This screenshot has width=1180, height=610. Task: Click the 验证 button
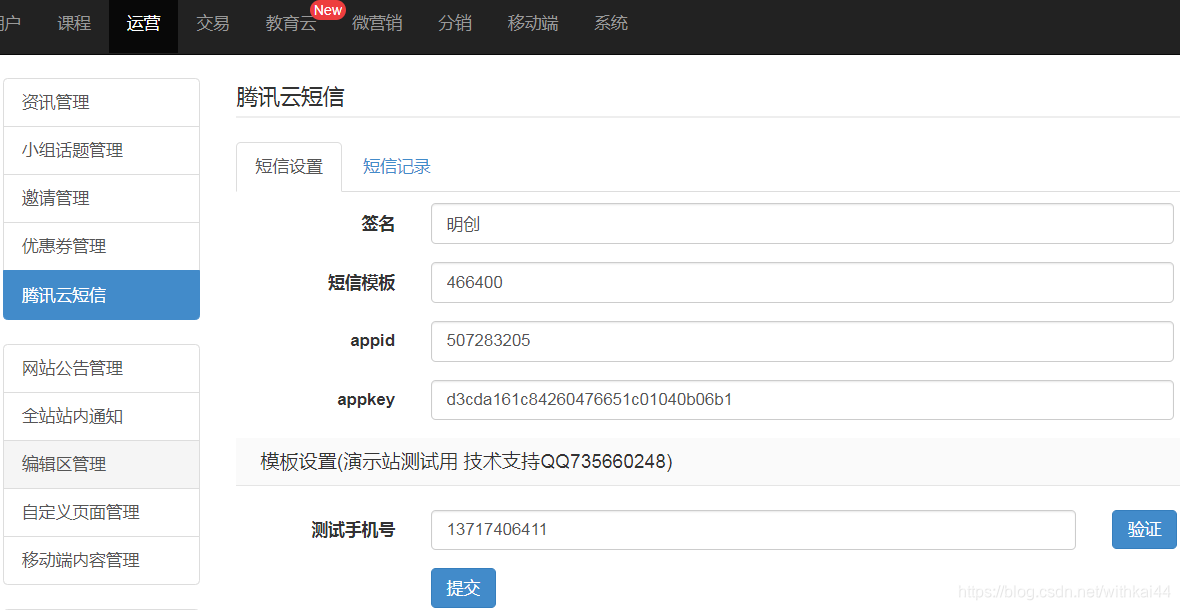pyautogui.click(x=1144, y=530)
